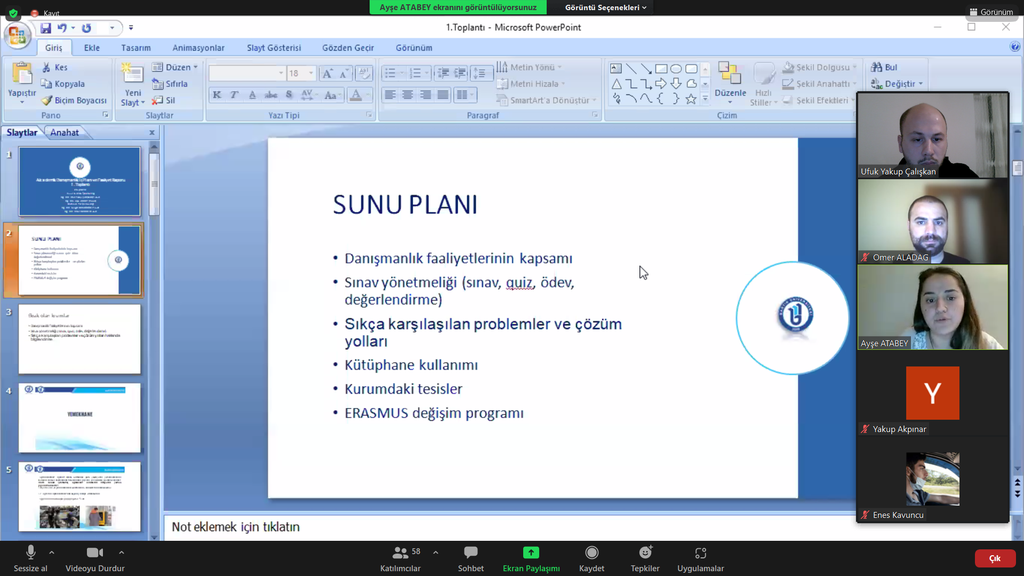Toggle bold with the K button
Viewport: 1024px width, 576px height.
(217, 95)
